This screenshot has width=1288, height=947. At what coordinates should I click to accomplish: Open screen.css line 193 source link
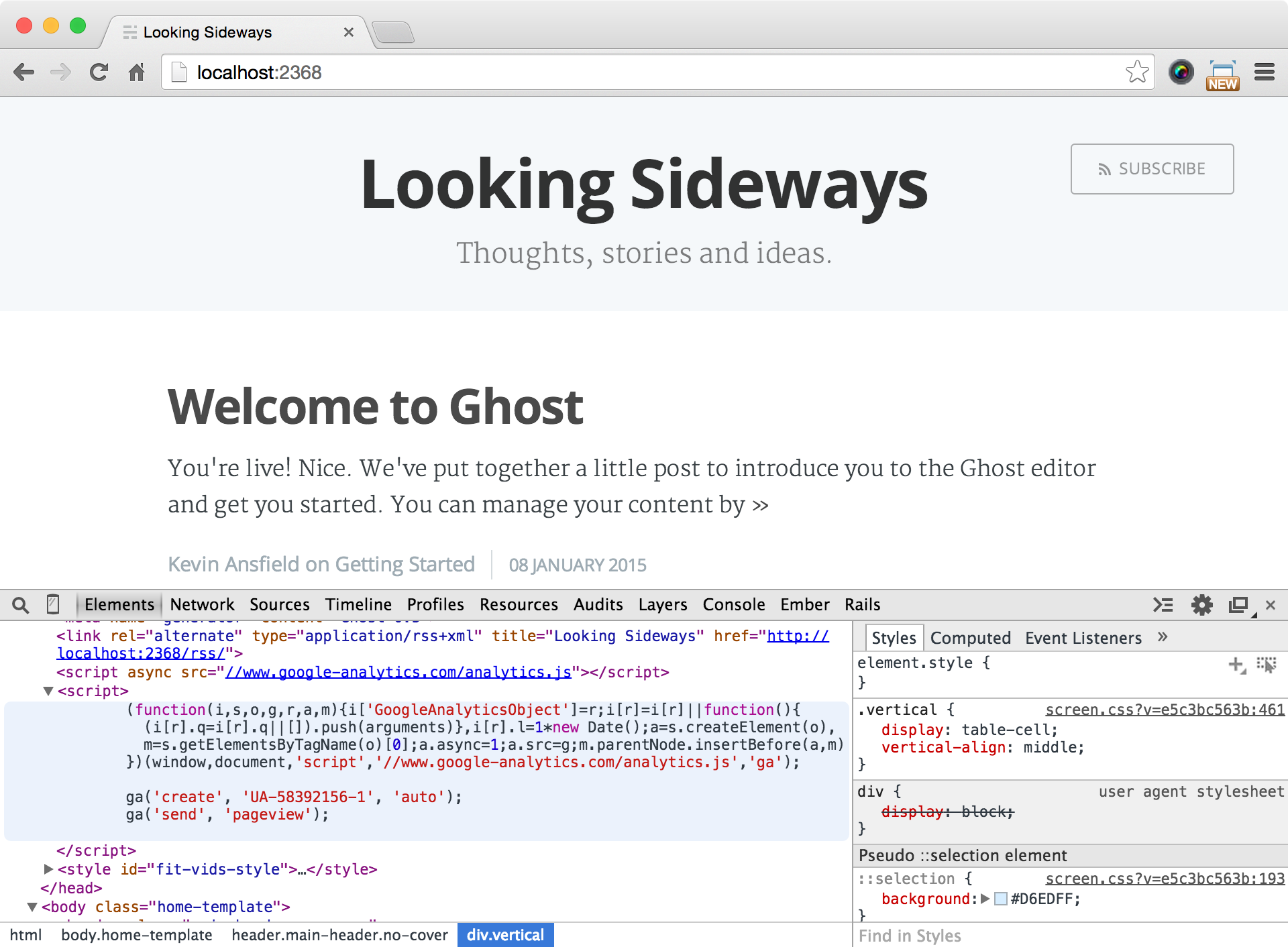coord(1165,879)
